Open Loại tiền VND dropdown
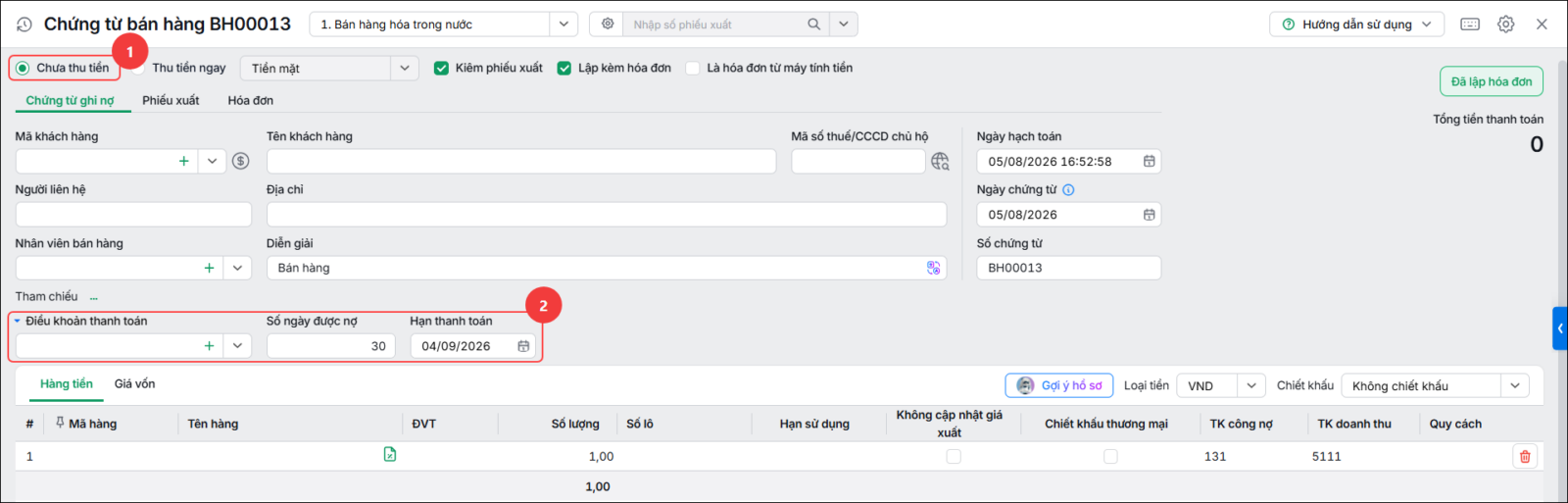1568x503 pixels. (1250, 386)
